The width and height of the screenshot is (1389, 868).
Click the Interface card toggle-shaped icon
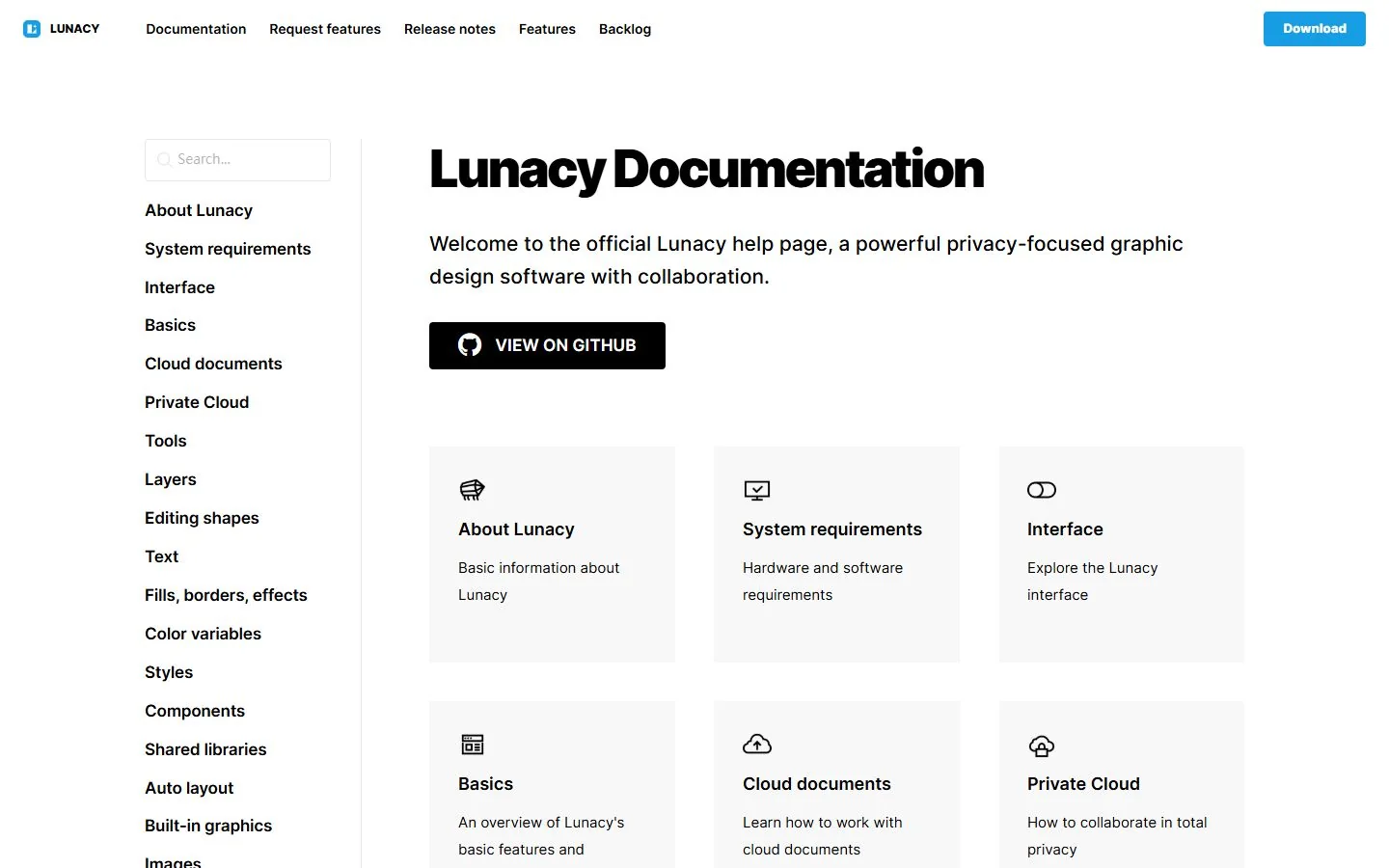pyautogui.click(x=1042, y=490)
